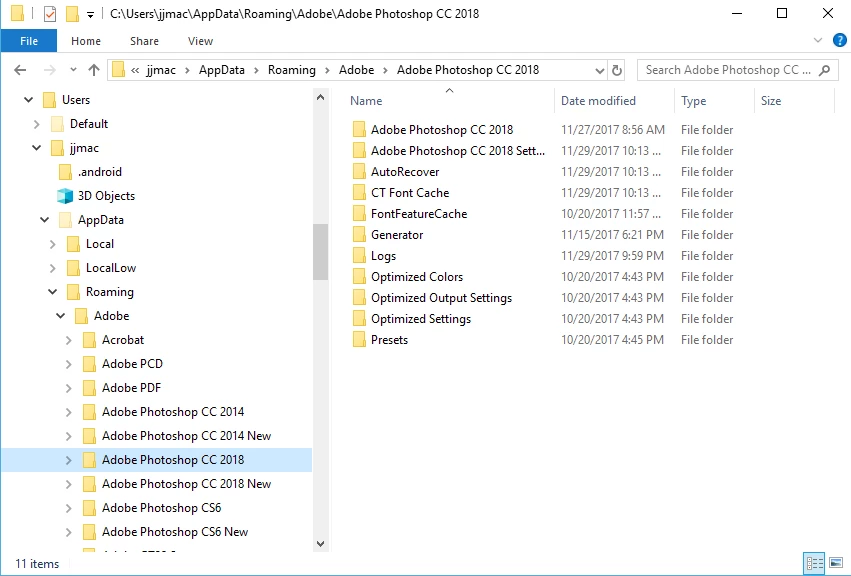Click the navigation pane scroll down arrow
The width and height of the screenshot is (851, 576).
[x=320, y=543]
